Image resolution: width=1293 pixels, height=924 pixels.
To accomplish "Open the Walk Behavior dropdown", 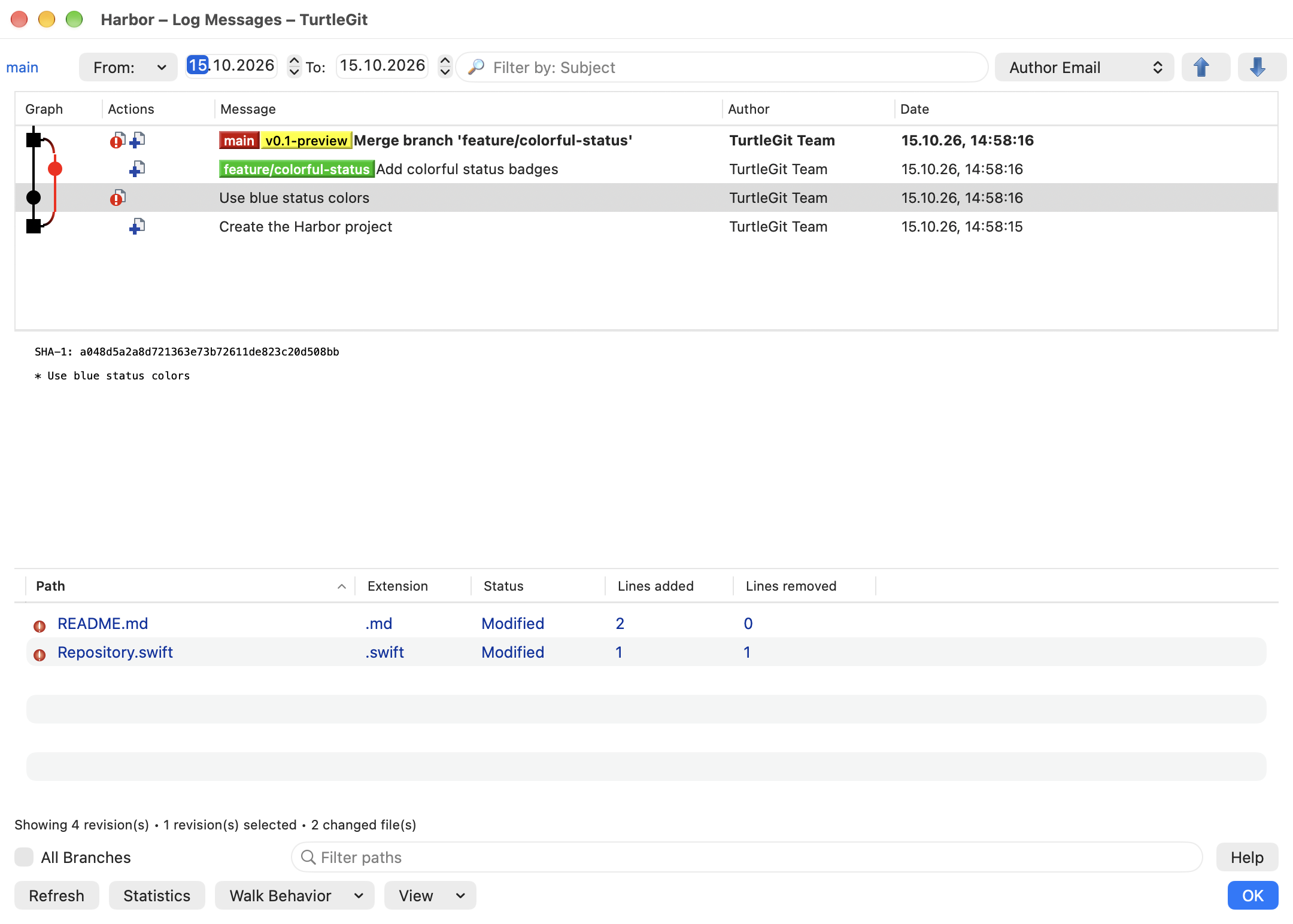I will (x=295, y=895).
